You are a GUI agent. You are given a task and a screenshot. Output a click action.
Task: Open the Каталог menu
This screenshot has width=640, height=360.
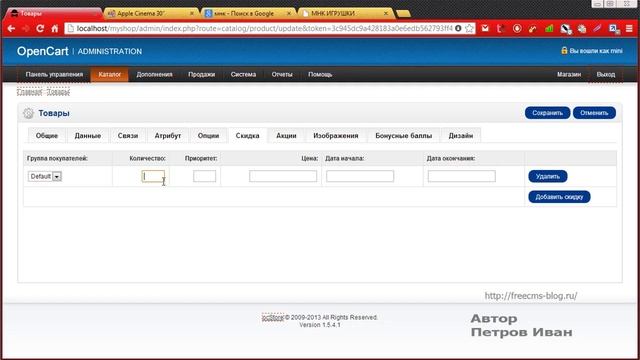(109, 75)
